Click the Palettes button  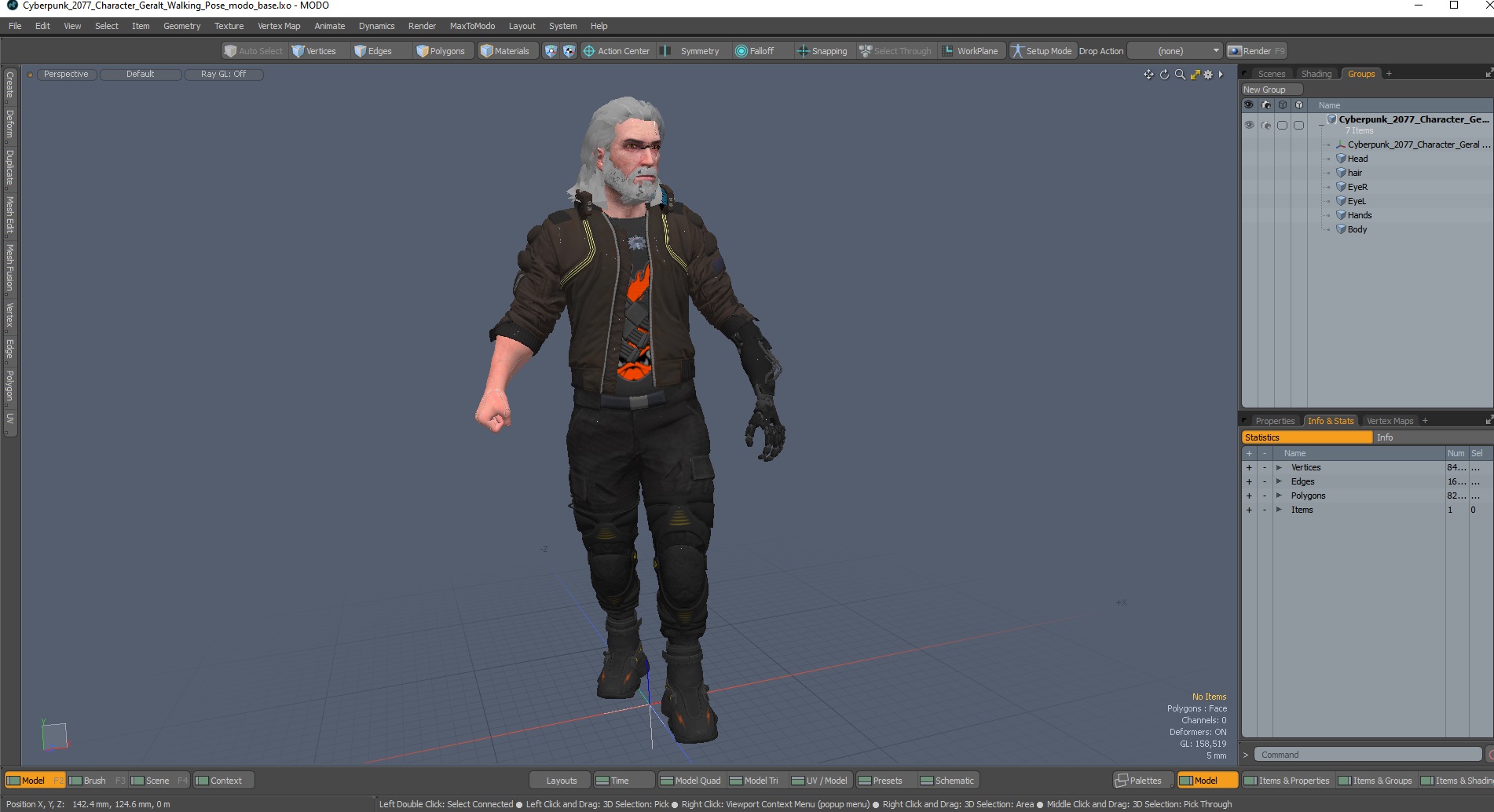coord(1144,781)
